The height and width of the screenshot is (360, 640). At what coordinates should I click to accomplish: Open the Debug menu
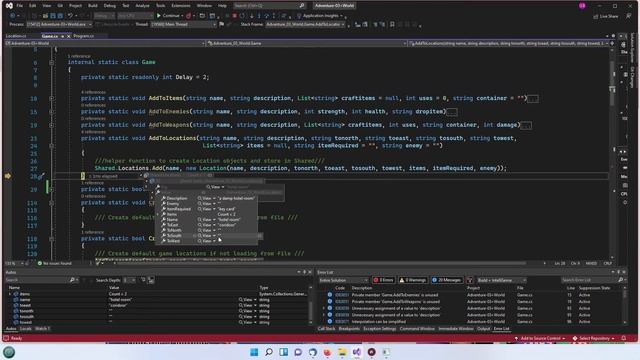[110, 6]
